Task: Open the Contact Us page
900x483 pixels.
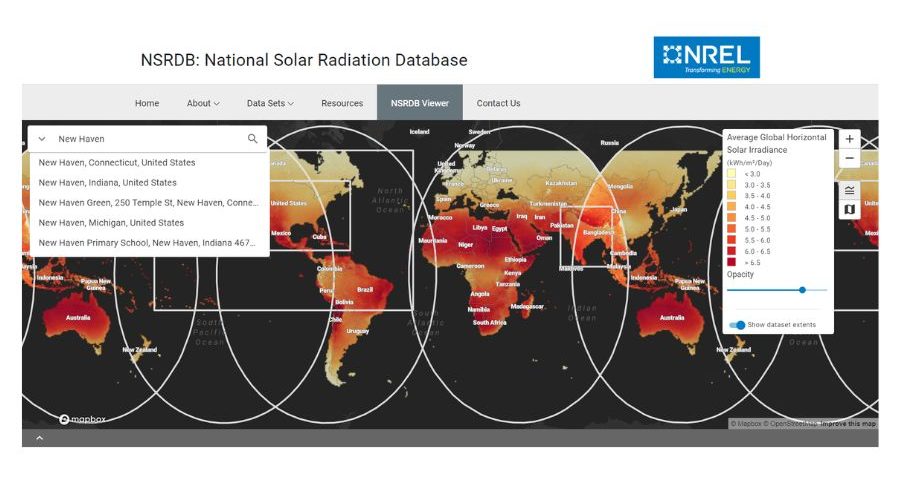Action: (x=498, y=103)
